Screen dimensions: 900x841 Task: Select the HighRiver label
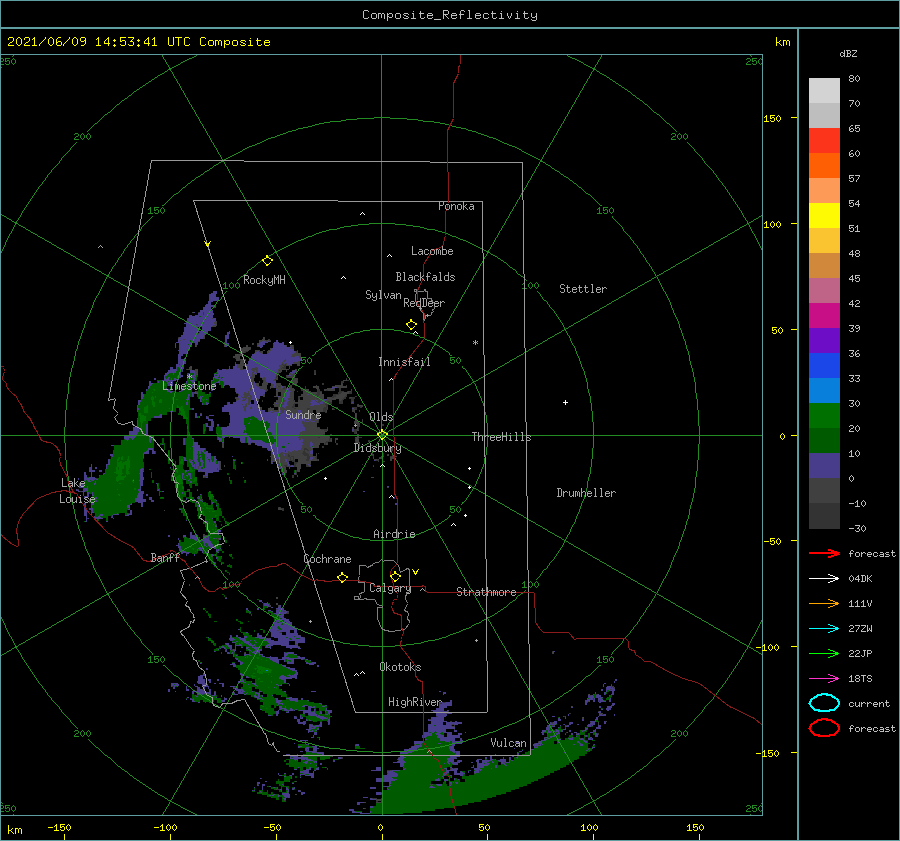click(415, 702)
